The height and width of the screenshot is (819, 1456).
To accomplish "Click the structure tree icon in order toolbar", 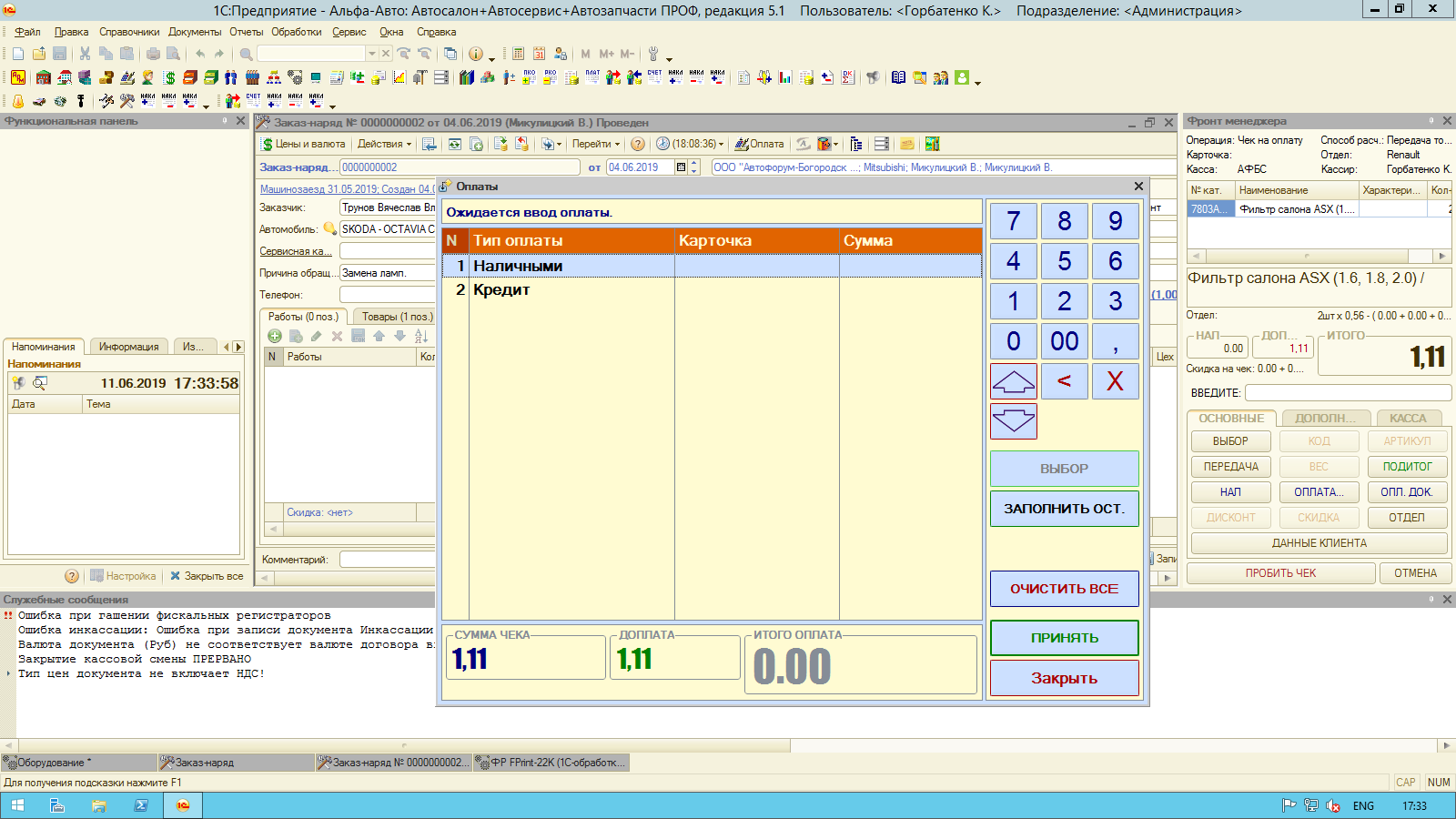I will coord(856,144).
